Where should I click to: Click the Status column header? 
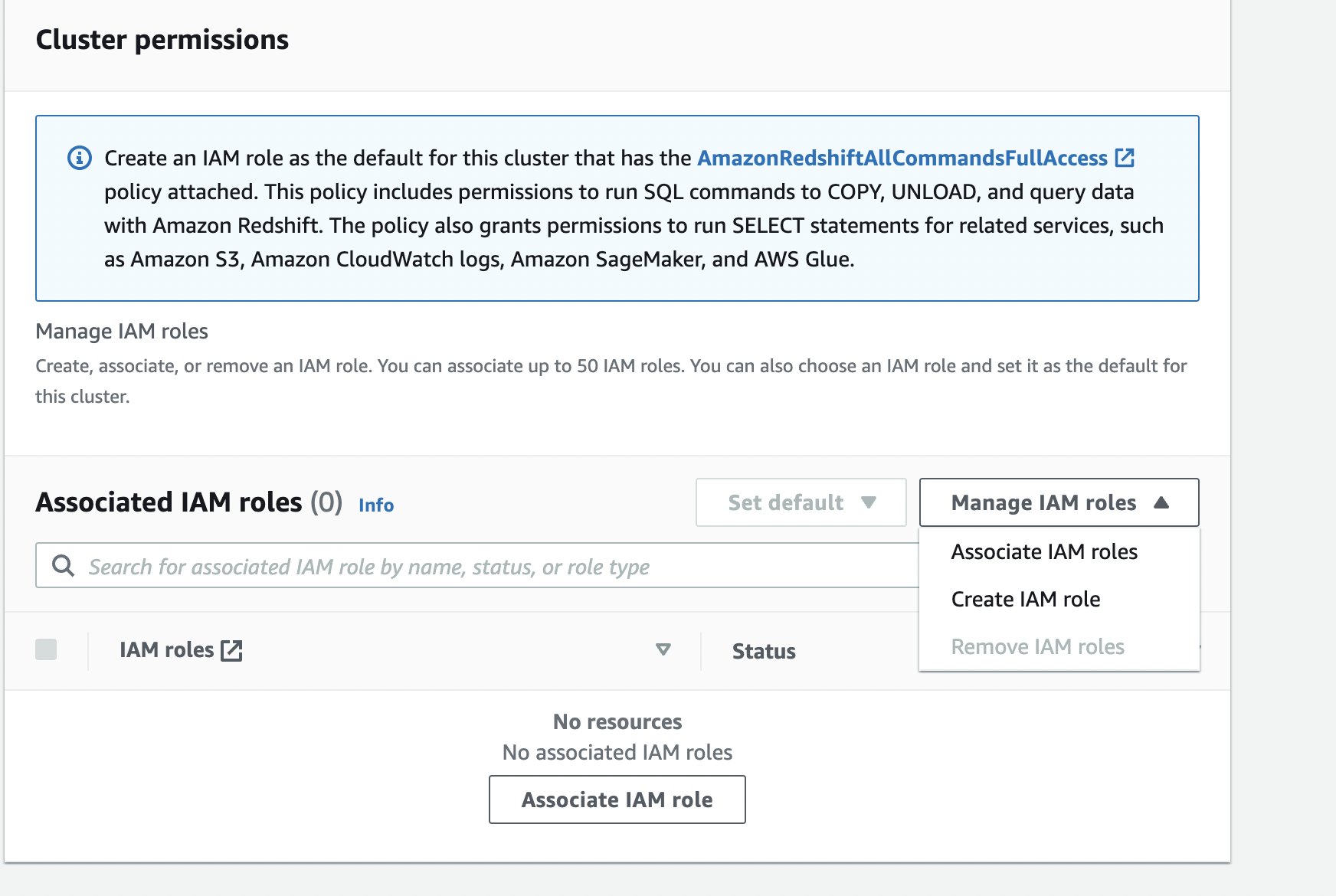click(x=764, y=651)
